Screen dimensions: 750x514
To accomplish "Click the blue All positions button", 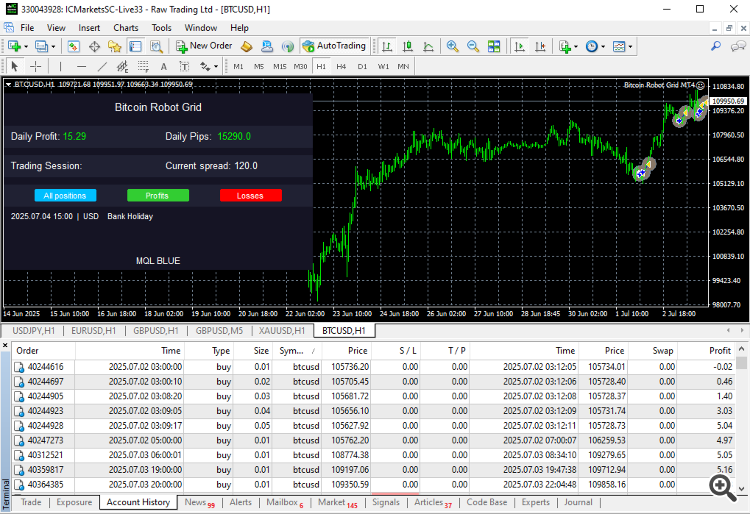I will [65, 196].
